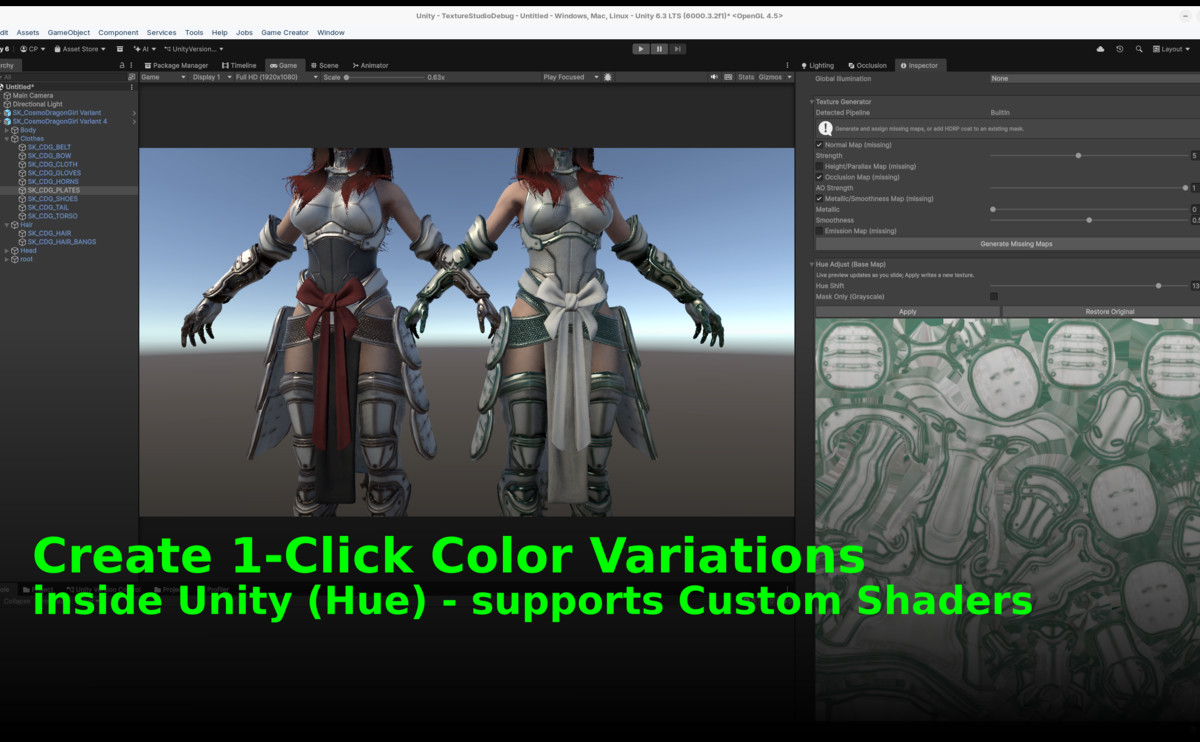Select SK_CDG_TAIL in the Hierarchy
Screen dimensions: 1200x742
coord(48,207)
